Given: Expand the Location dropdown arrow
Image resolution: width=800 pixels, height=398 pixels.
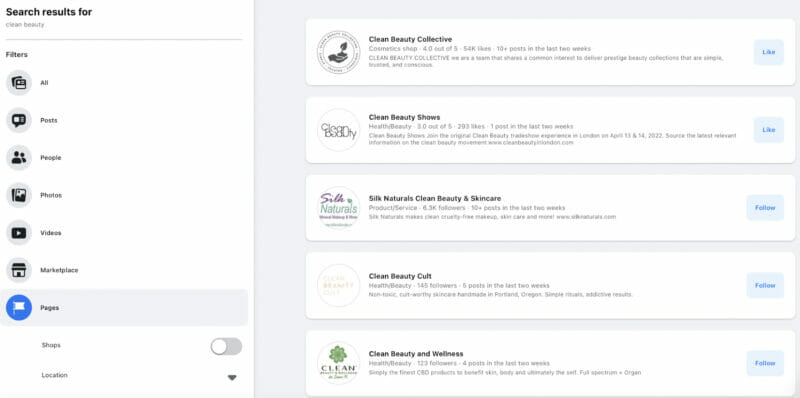Looking at the screenshot, I should click(232, 378).
